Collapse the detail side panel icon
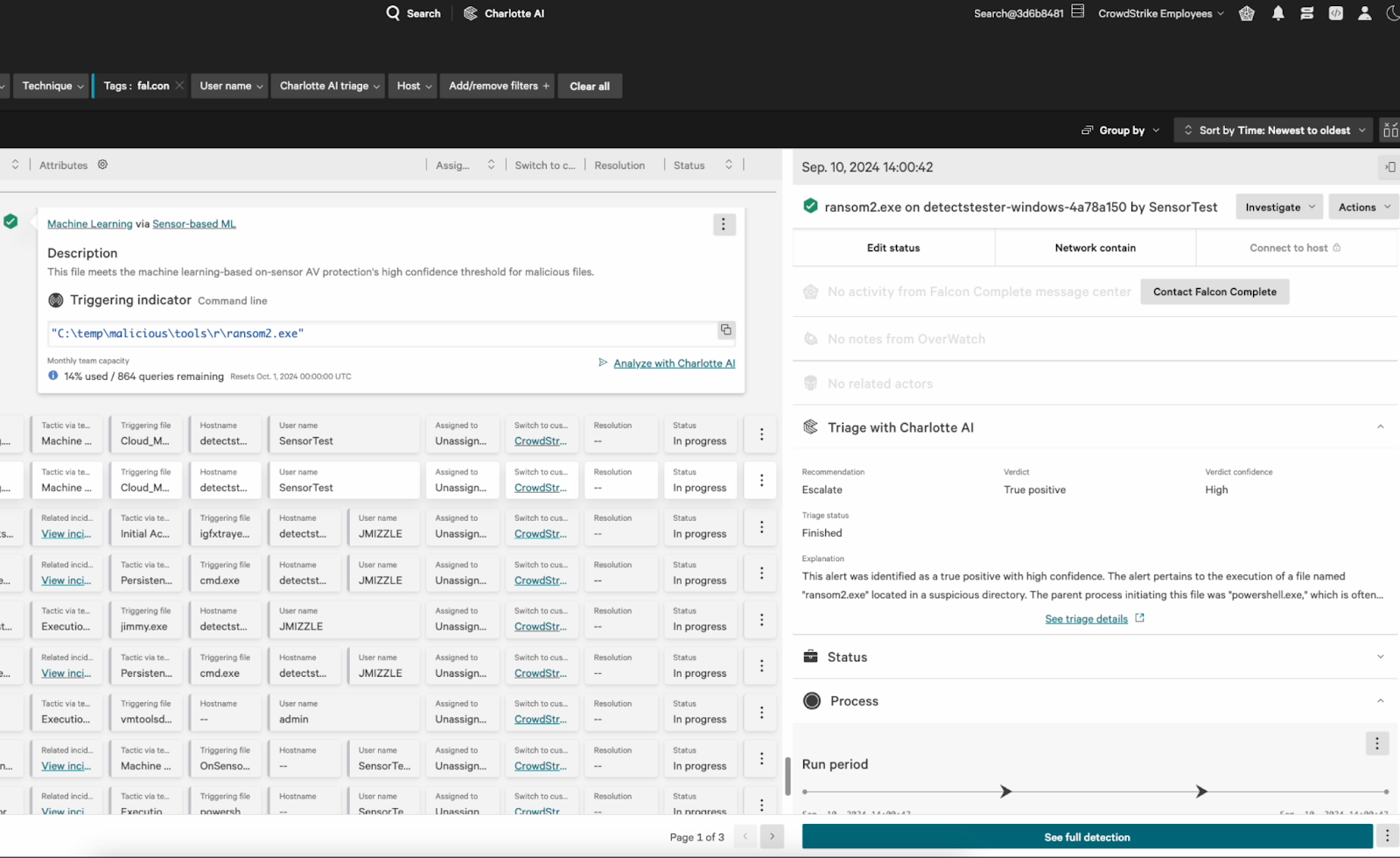1400x858 pixels. pyautogui.click(x=1389, y=167)
